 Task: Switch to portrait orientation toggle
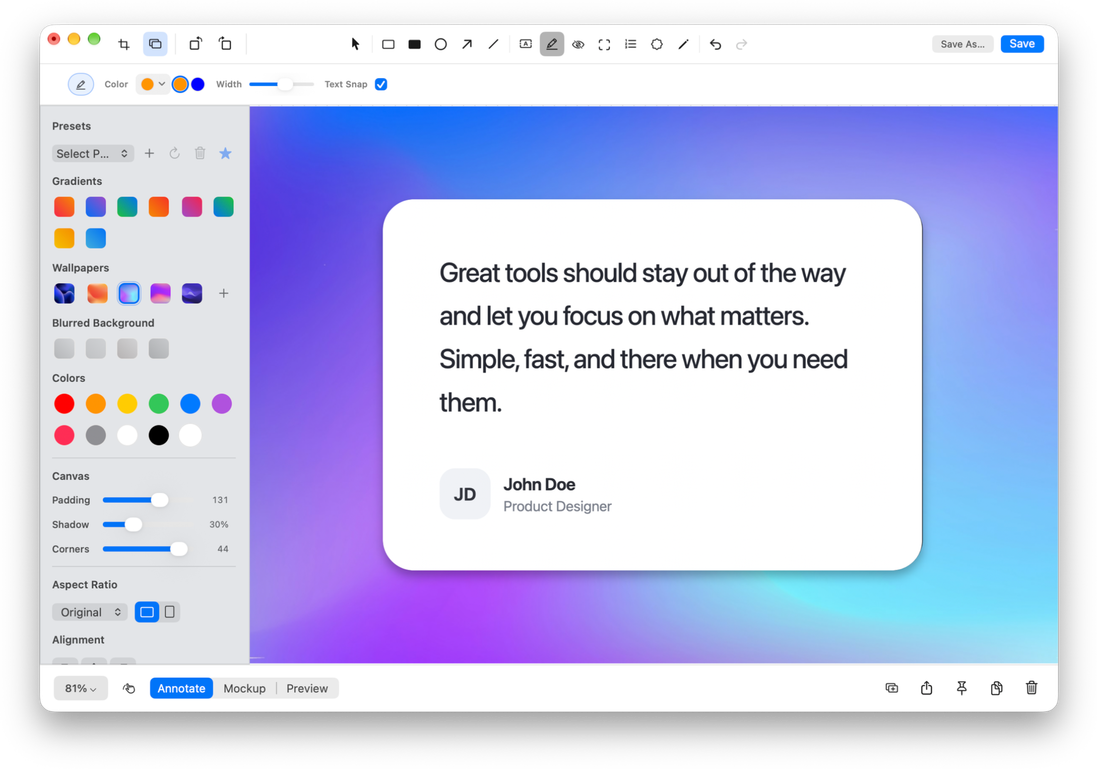(x=169, y=612)
